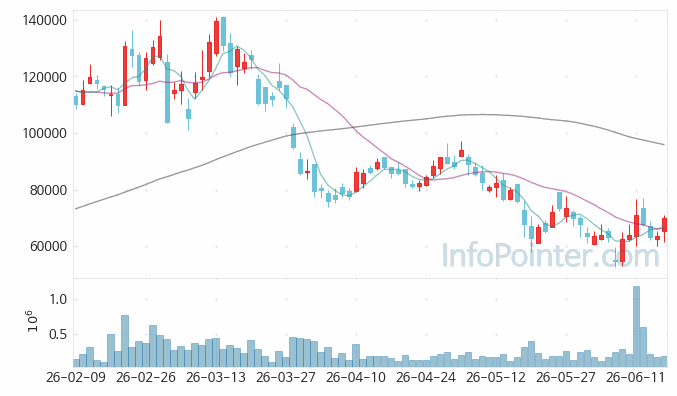Click the 26-02-26 date label
Viewport: 677px width, 396px height.
coord(146,377)
